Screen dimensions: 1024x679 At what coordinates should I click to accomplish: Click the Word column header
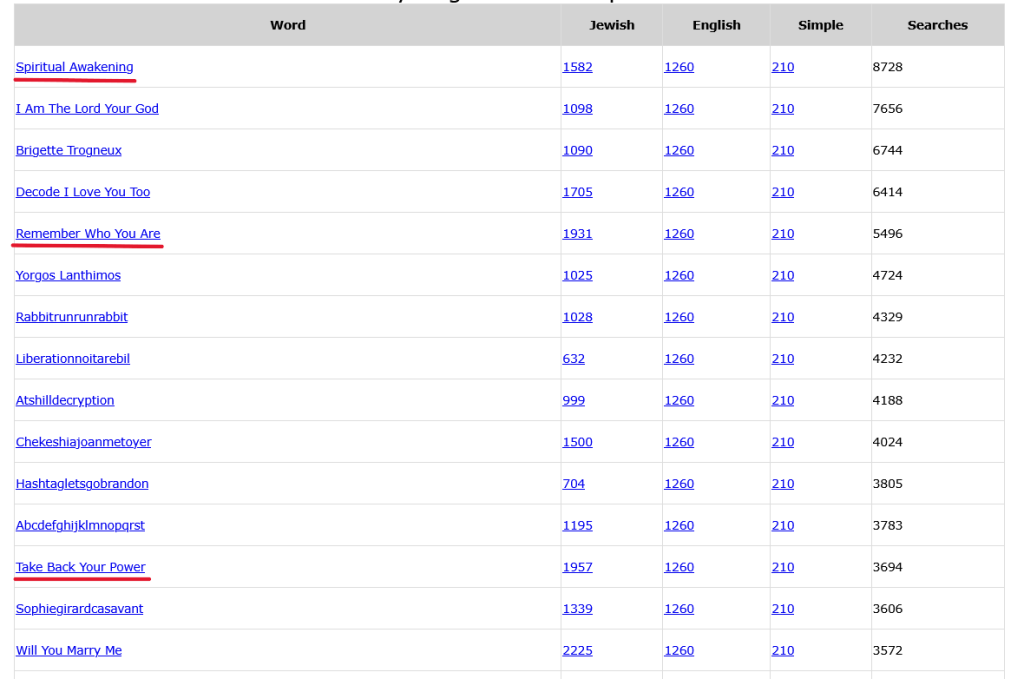tap(287, 25)
